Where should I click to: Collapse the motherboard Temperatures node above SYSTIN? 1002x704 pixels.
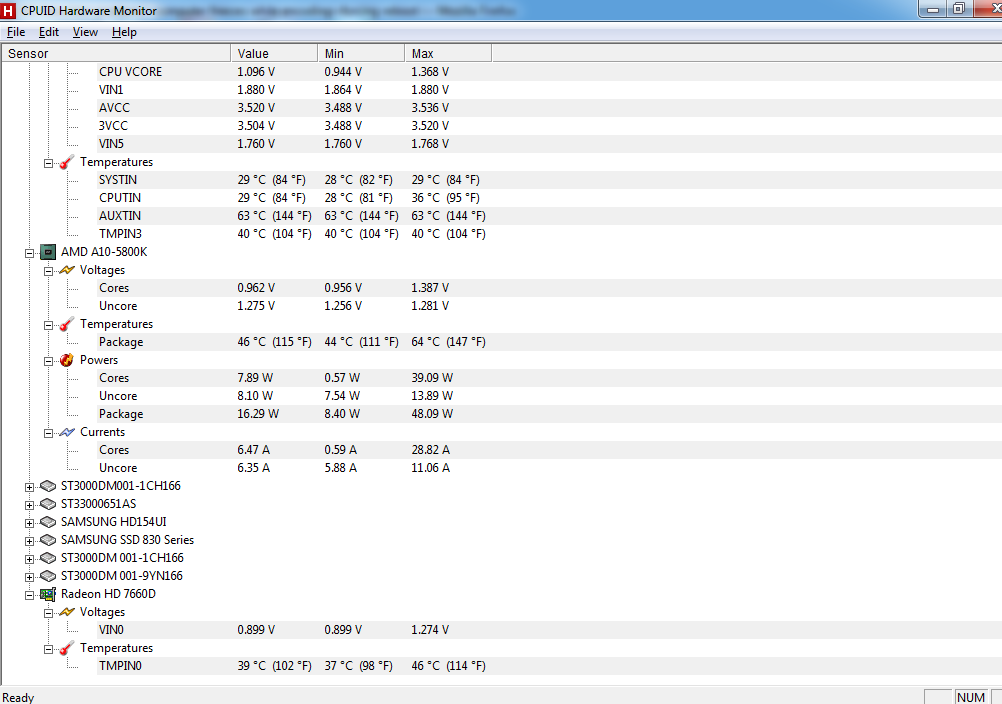49,163
